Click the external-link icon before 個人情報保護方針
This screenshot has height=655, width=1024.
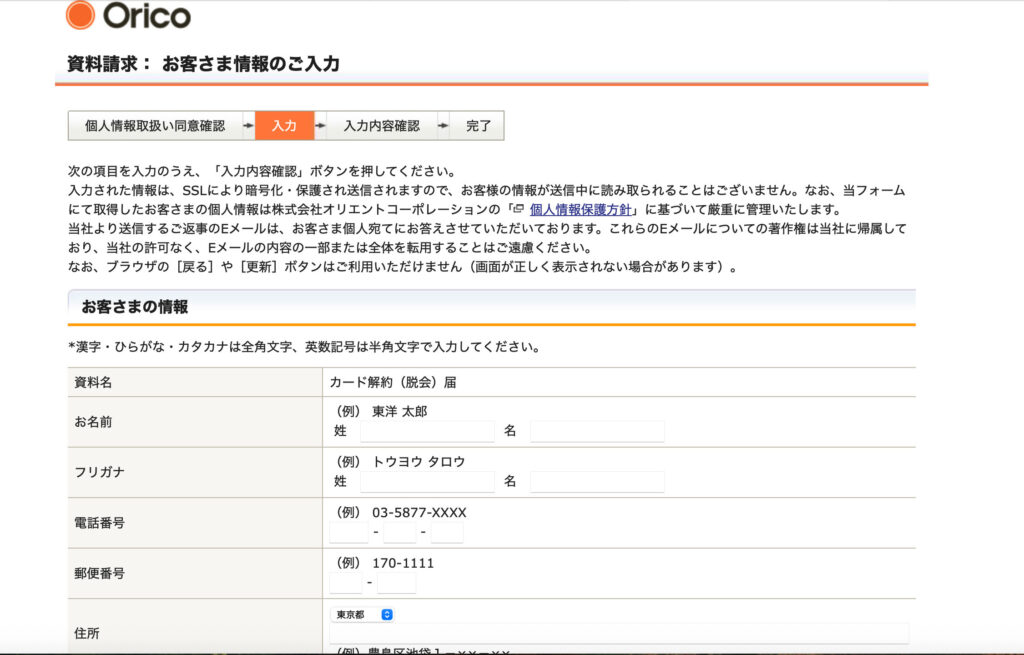tap(519, 209)
